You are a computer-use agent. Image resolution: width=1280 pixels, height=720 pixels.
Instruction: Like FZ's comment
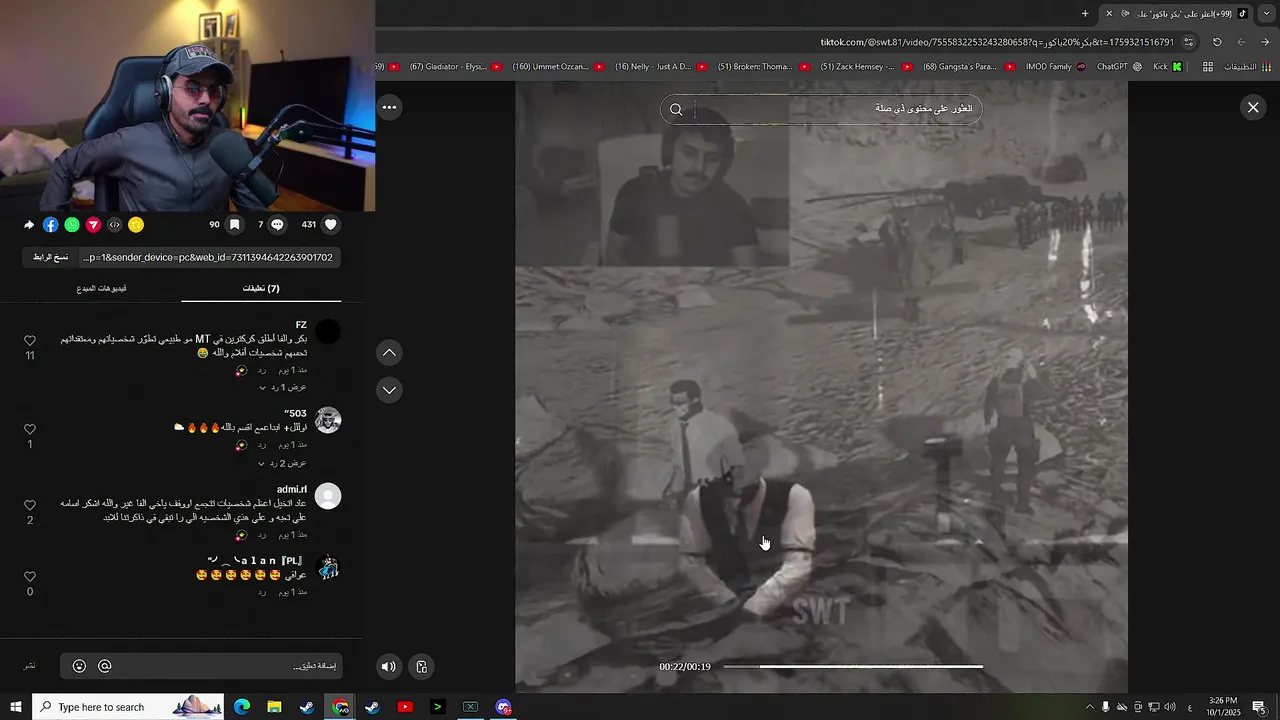[x=30, y=341]
